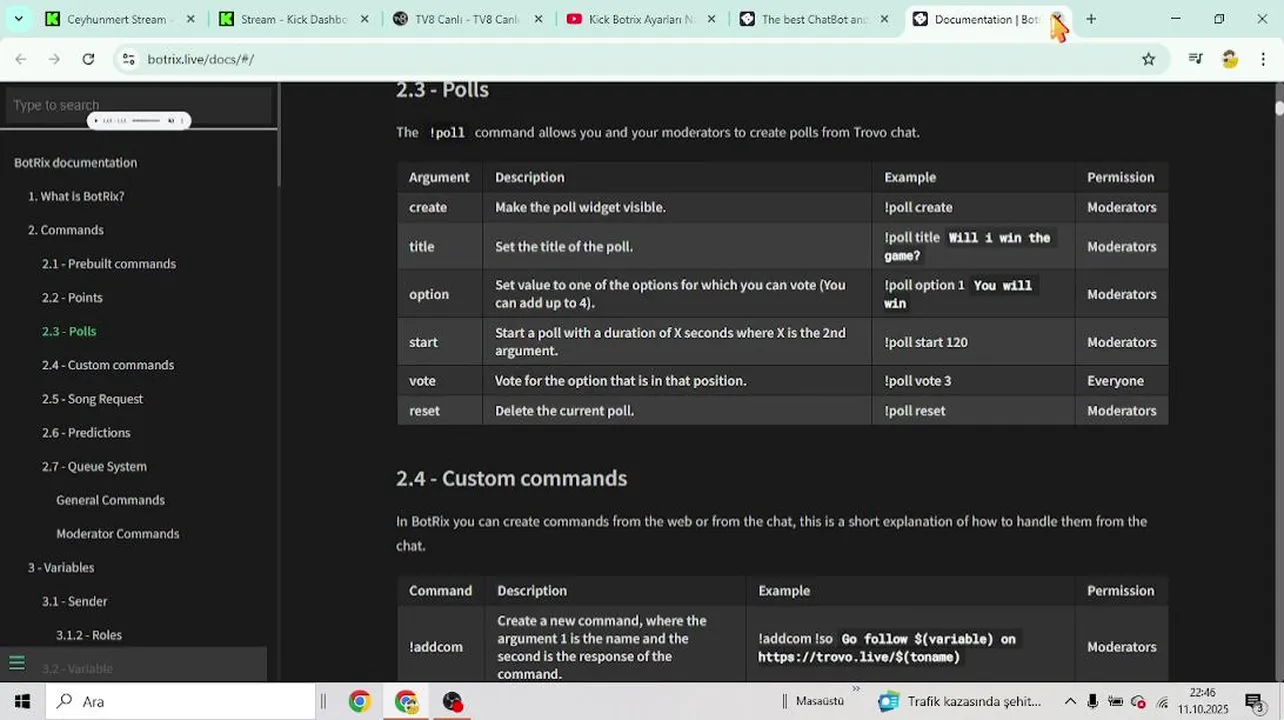This screenshot has height=720, width=1284.
Task: Click the Type to search field
Action: click(138, 105)
